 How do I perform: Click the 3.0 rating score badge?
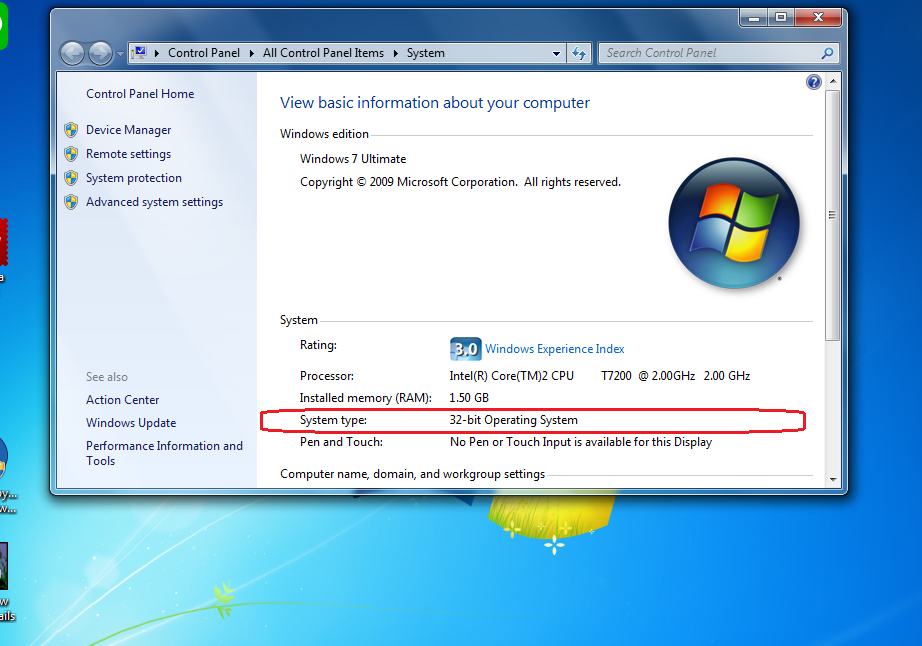(x=466, y=349)
